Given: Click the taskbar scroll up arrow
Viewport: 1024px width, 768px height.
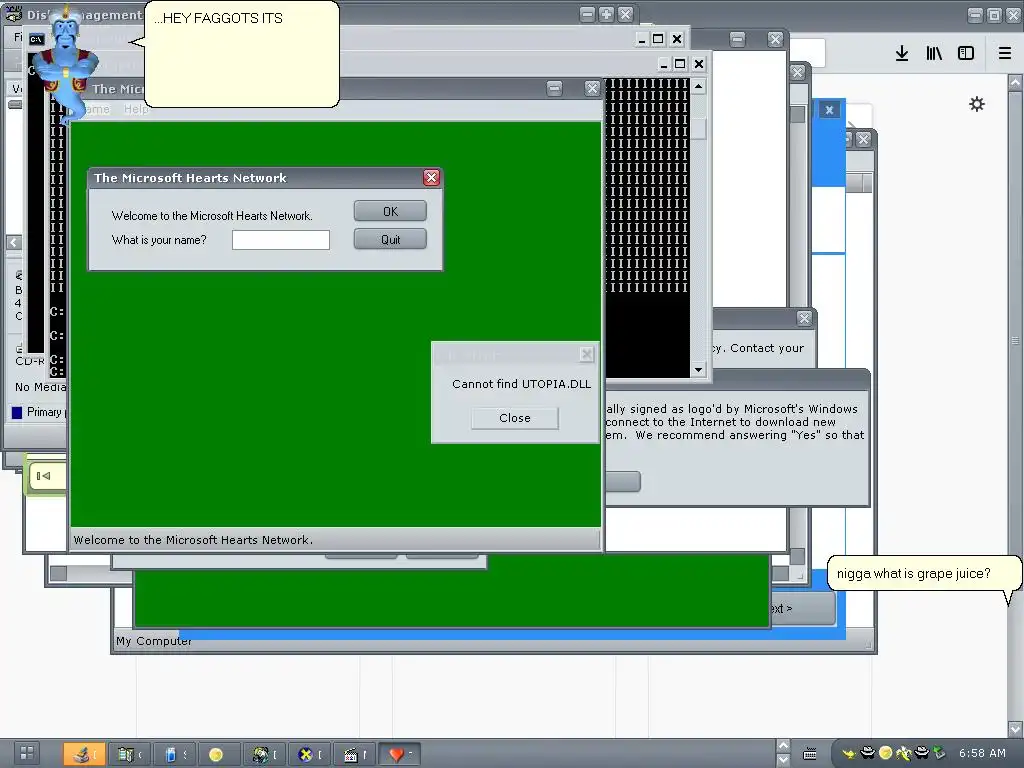Looking at the screenshot, I should click(x=783, y=746).
